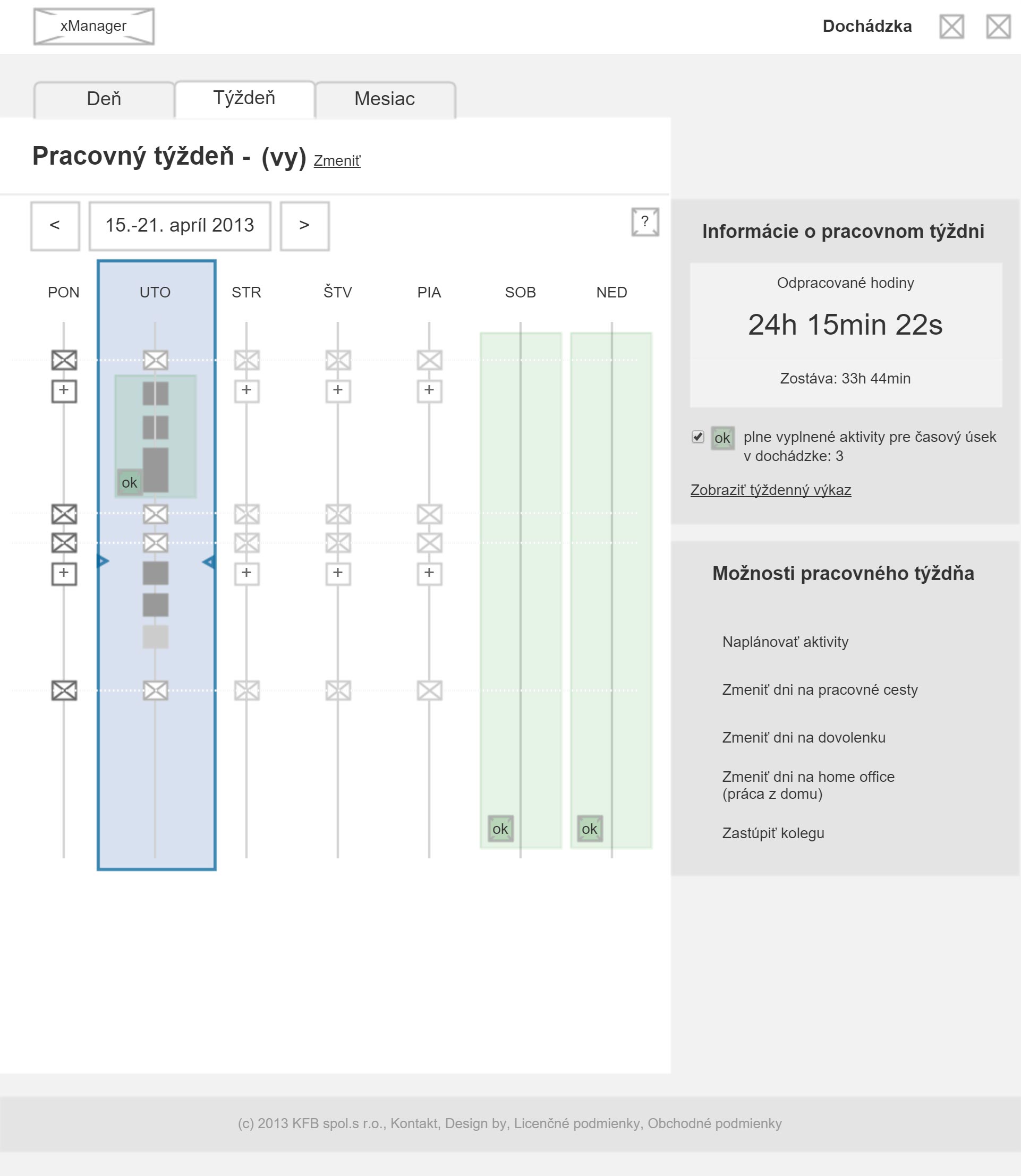
Task: Click the lower plus icon in ŠTV column
Action: (x=338, y=573)
